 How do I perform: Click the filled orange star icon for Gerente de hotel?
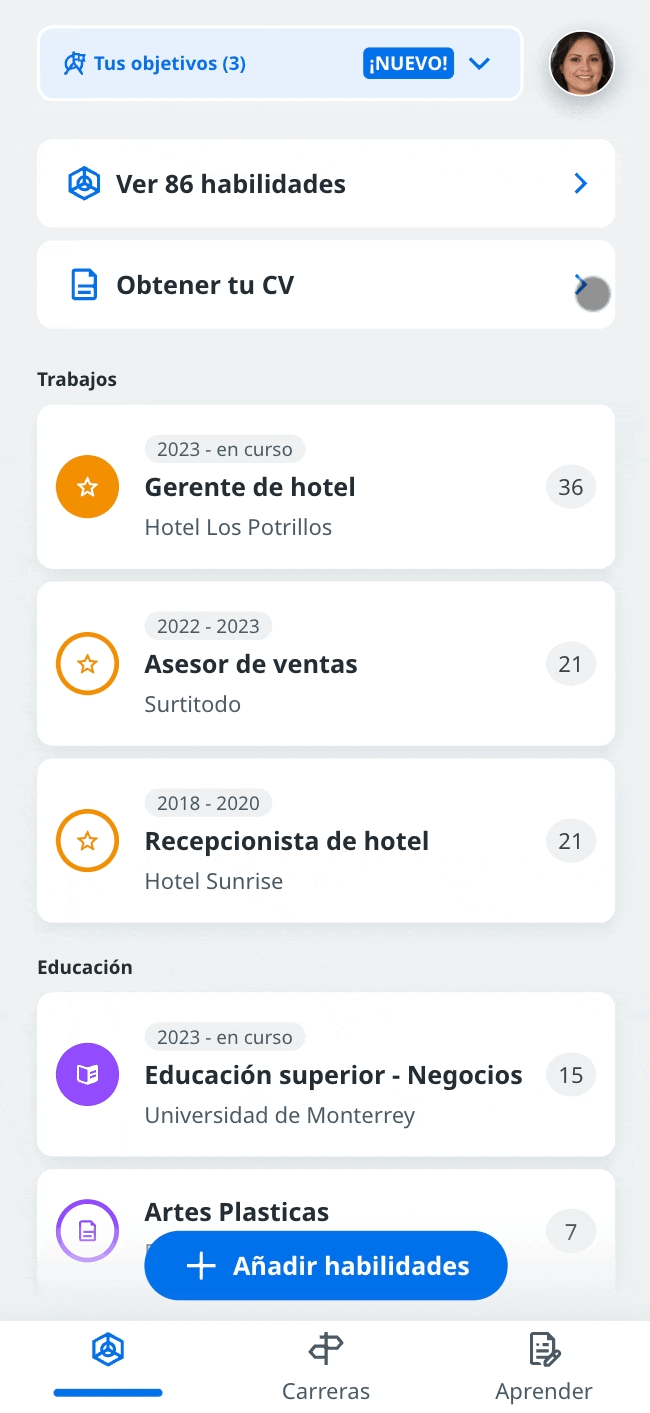(88, 487)
